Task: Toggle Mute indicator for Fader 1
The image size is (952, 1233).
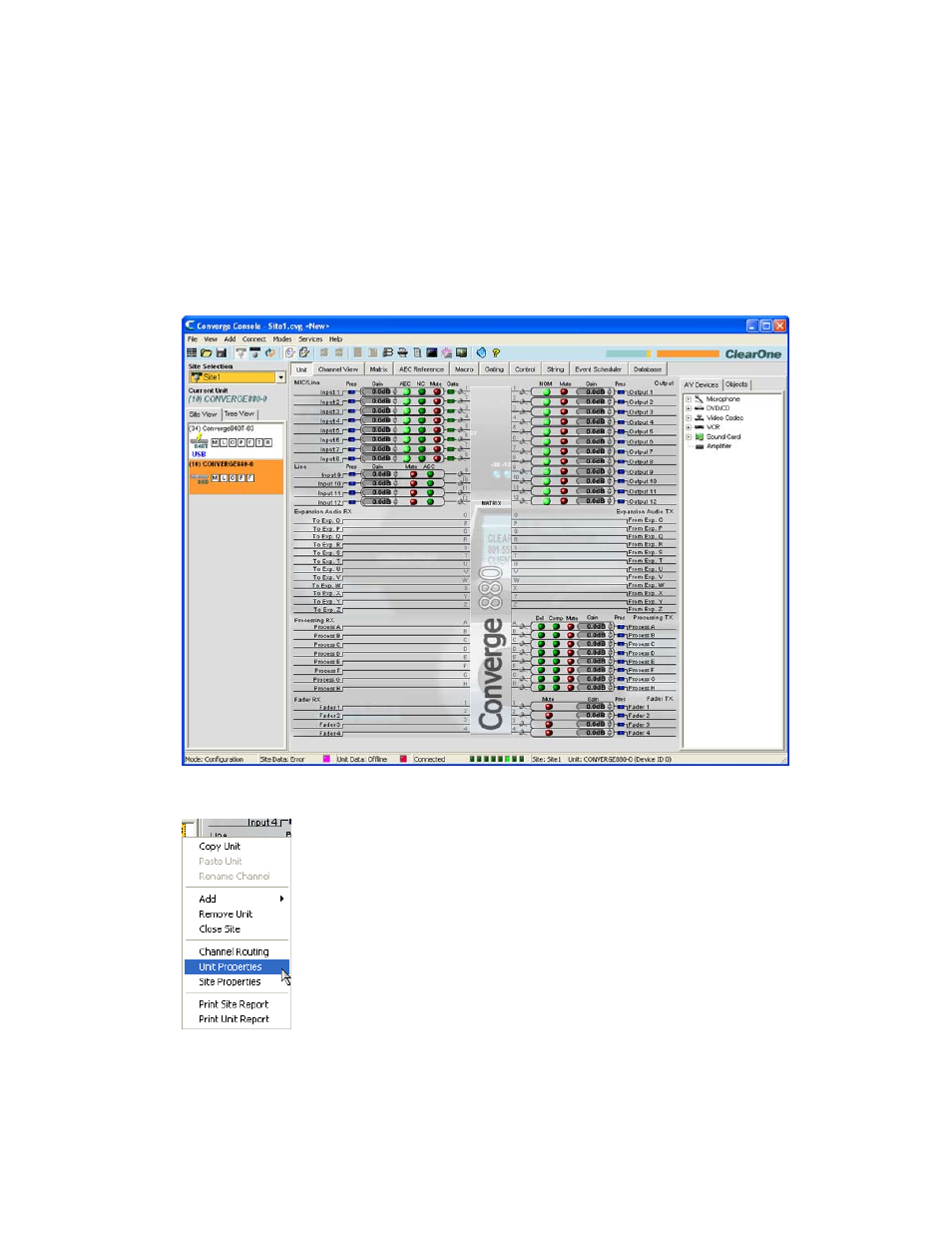Action: (548, 707)
